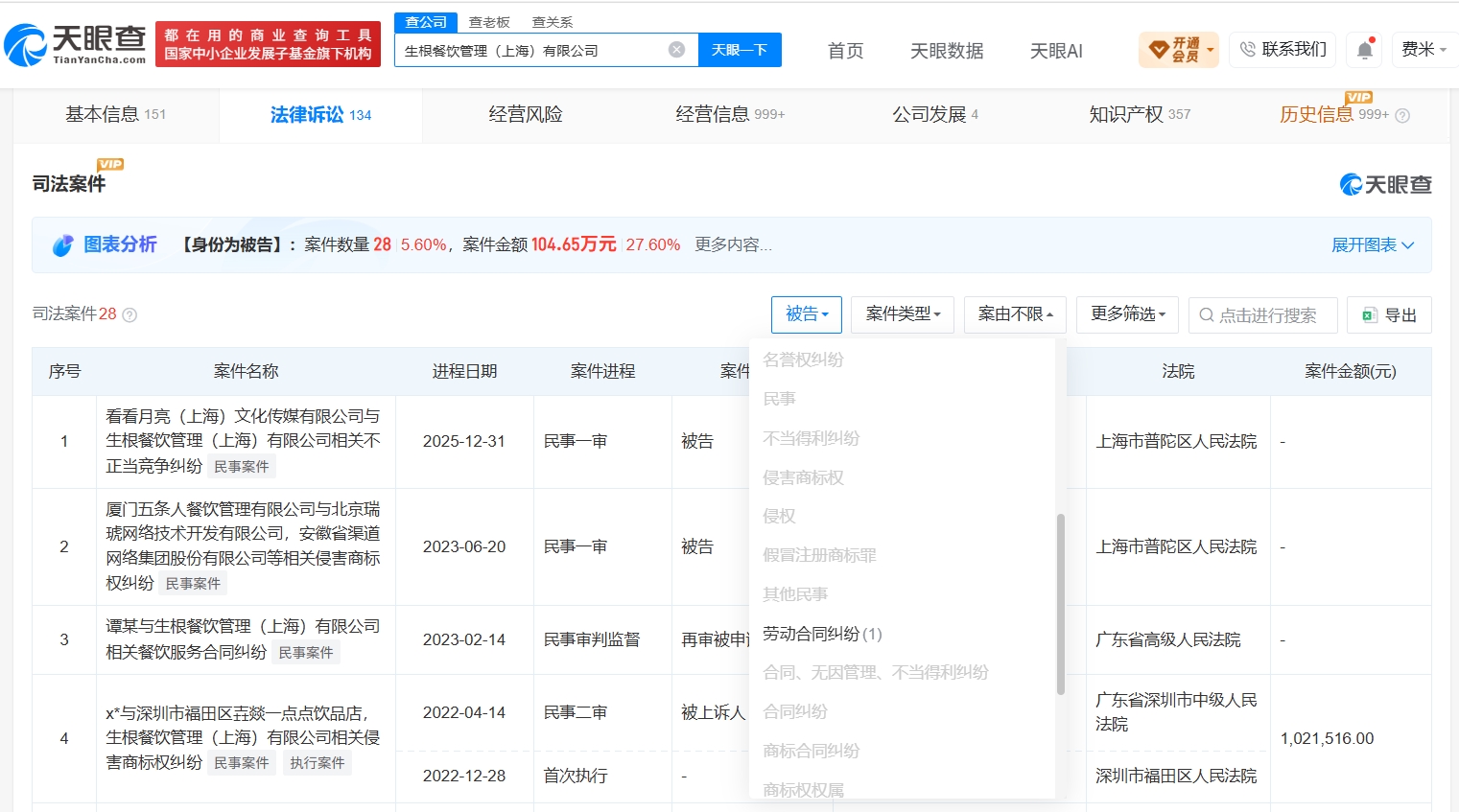Open 天眼AI in the top navigation
Screen dimensions: 1459x812
(1056, 51)
